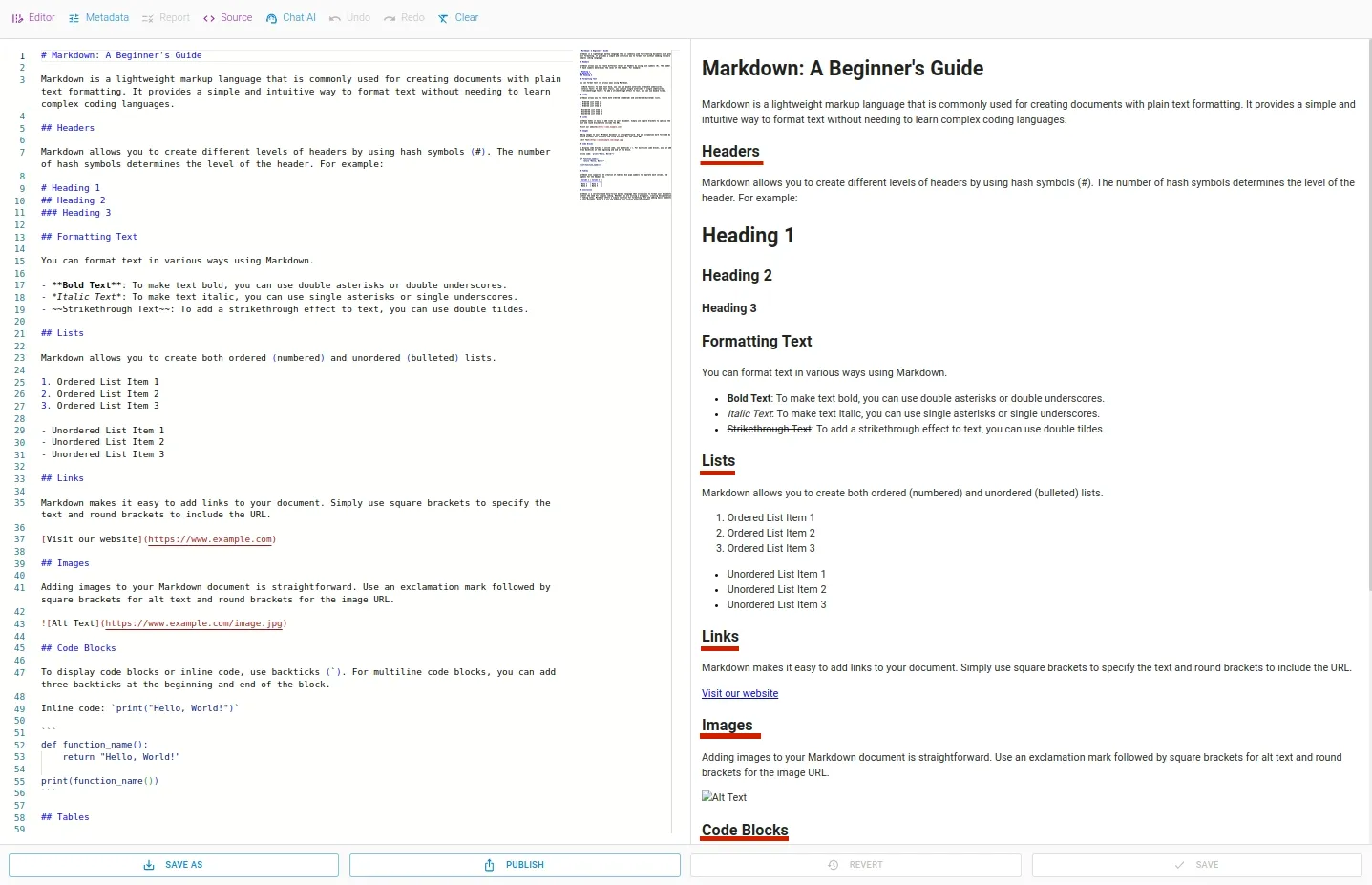Image resolution: width=1372 pixels, height=885 pixels.
Task: Click the Chat AI headset icon
Action: [x=272, y=18]
